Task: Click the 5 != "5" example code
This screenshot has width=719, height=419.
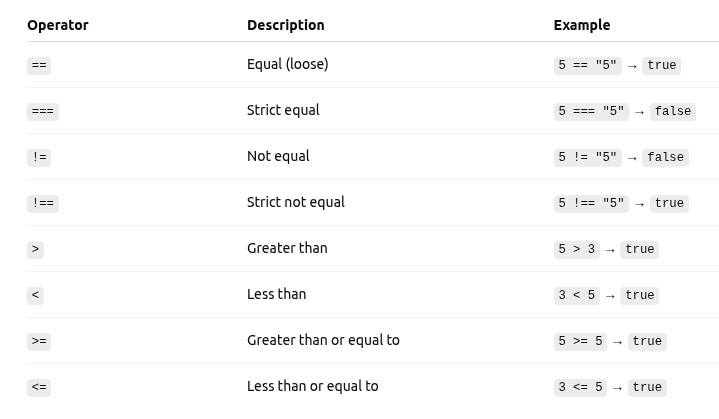Action: (587, 158)
